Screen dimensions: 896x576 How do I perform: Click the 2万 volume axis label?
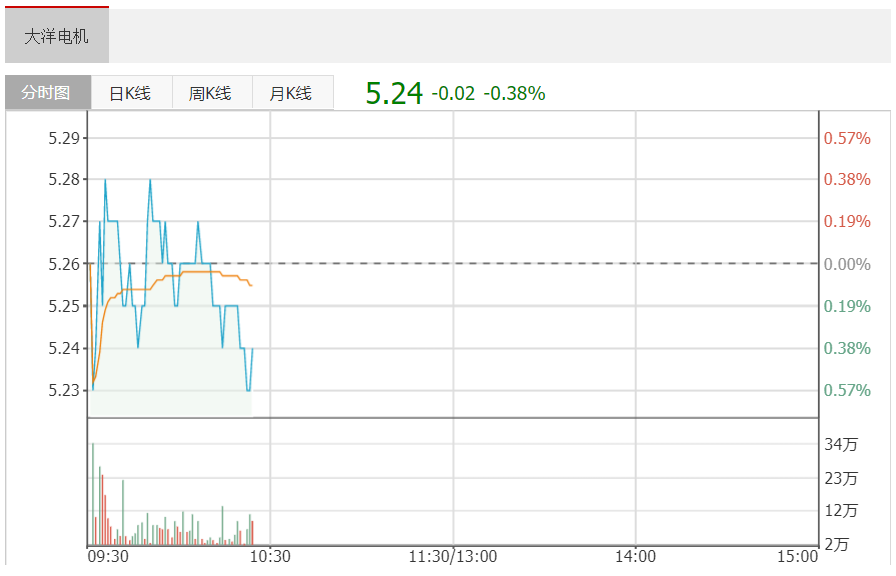click(836, 545)
